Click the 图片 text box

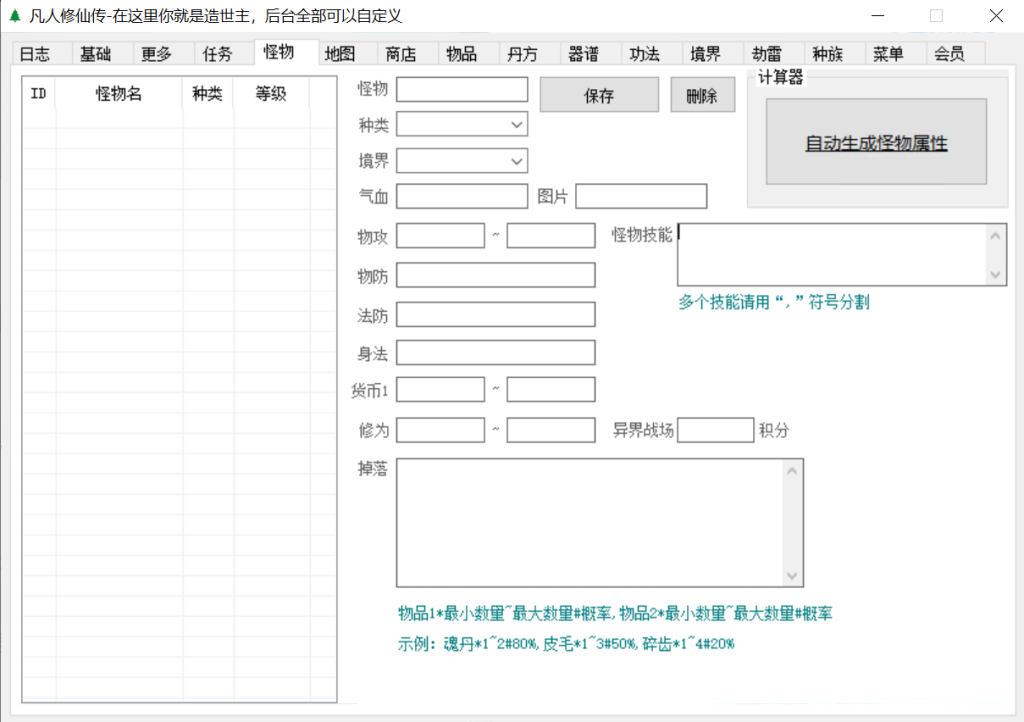pyautogui.click(x=641, y=197)
